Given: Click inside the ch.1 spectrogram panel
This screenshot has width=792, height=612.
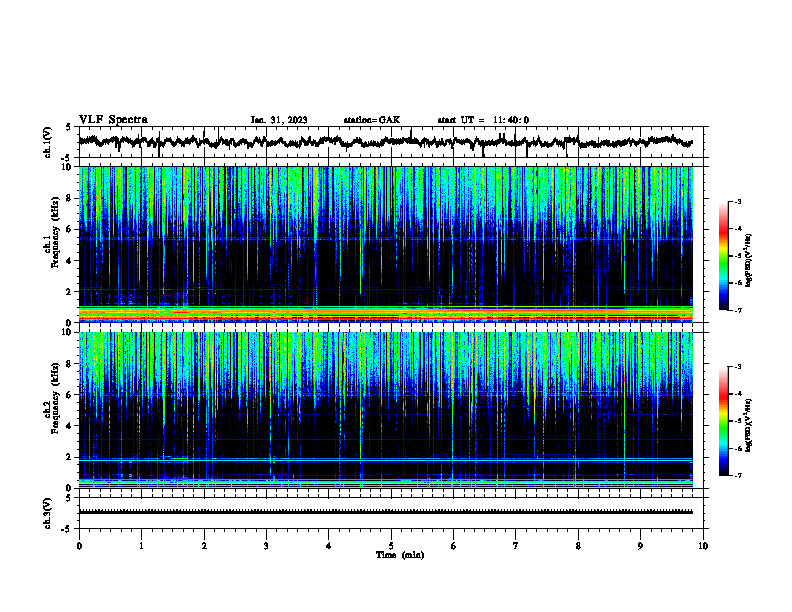Looking at the screenshot, I should (x=385, y=244).
